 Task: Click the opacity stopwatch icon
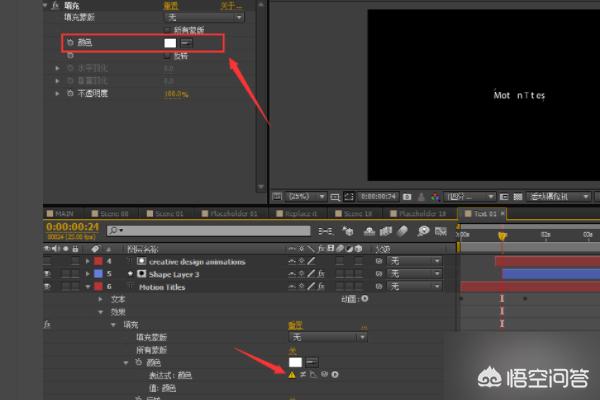[x=69, y=93]
